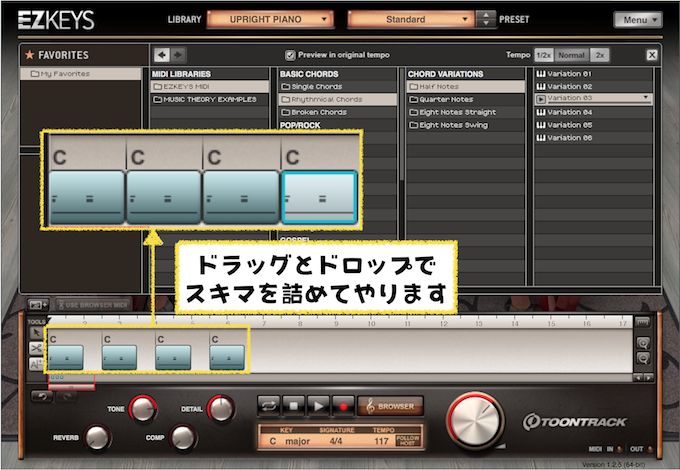Go forward with the browser right arrow
This screenshot has width=680, height=470.
pyautogui.click(x=178, y=55)
